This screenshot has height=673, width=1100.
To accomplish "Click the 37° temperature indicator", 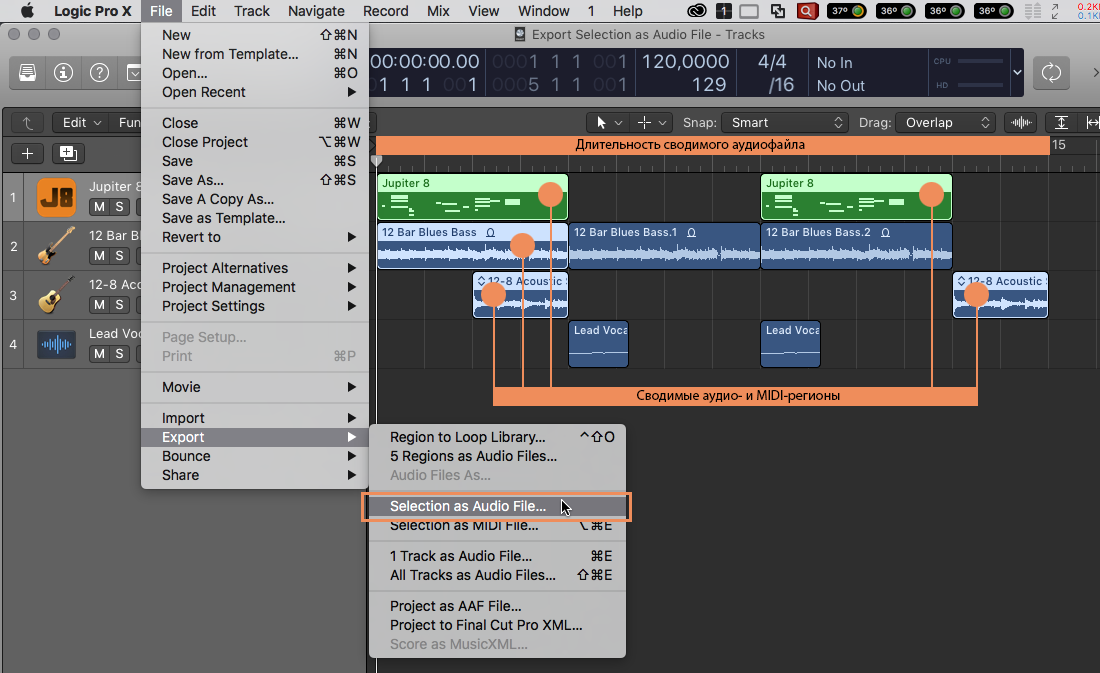I will click(847, 11).
